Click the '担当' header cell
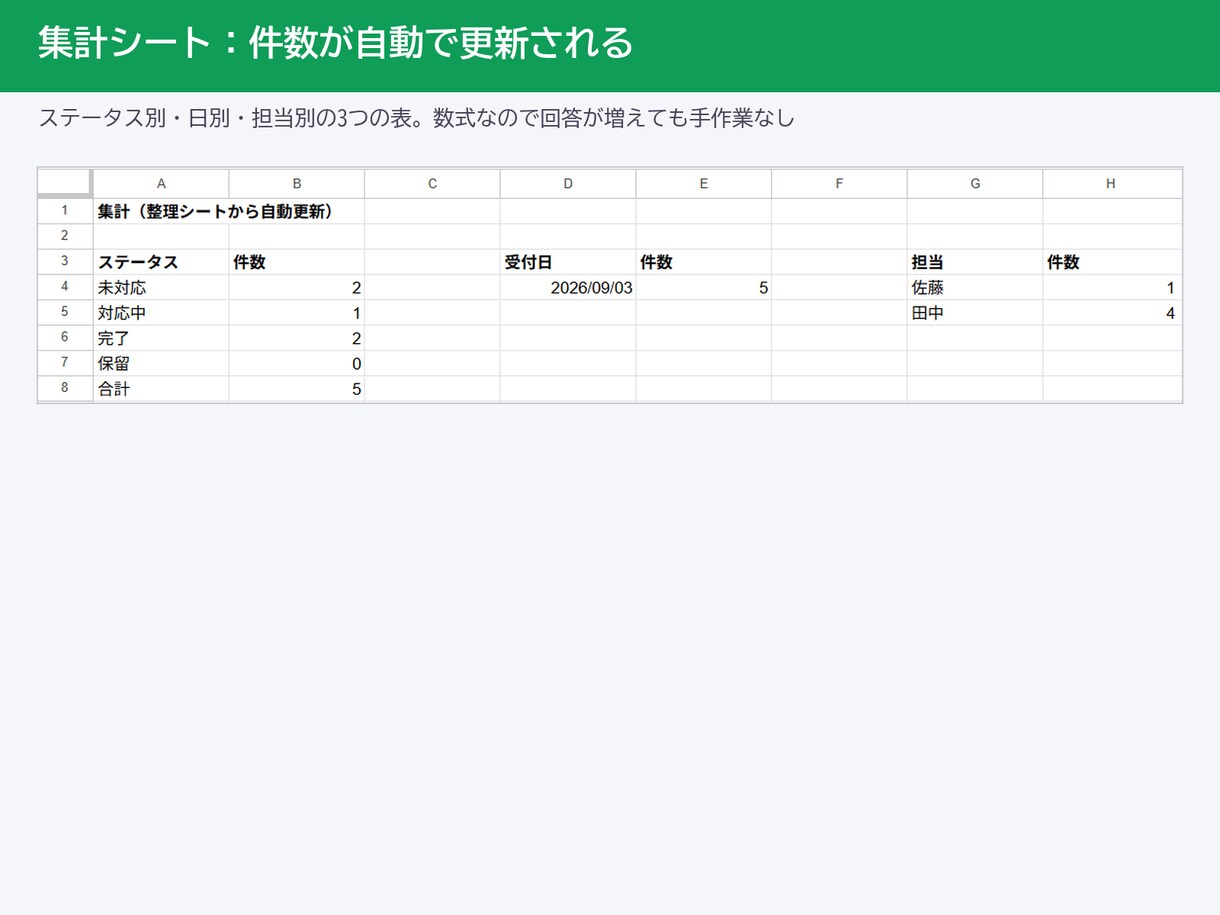The height and width of the screenshot is (915, 1220). pyautogui.click(x=975, y=262)
